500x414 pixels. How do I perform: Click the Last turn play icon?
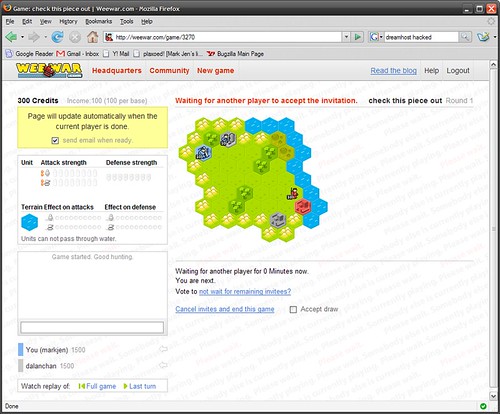coord(125,386)
